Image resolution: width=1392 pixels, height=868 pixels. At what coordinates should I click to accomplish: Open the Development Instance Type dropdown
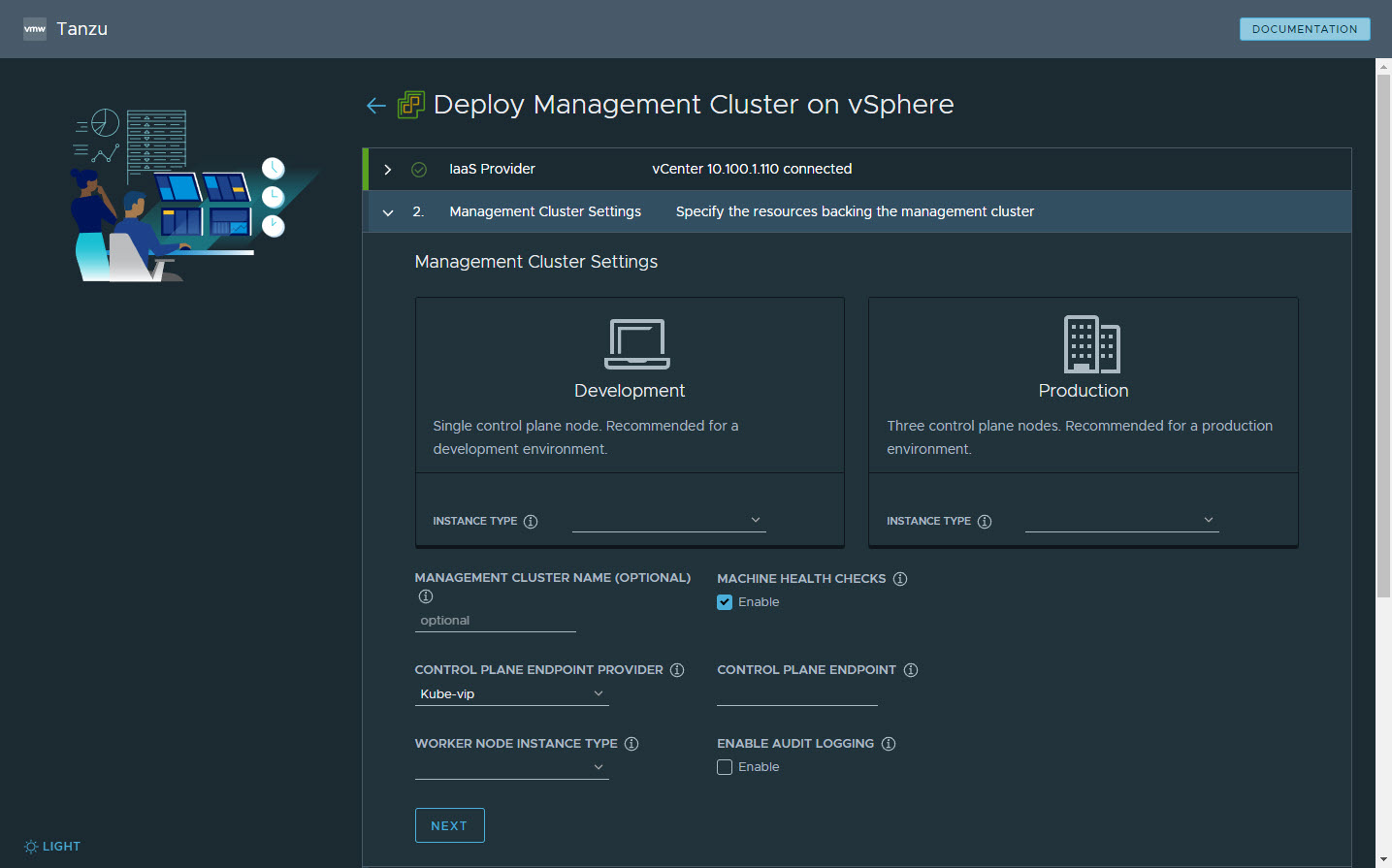(669, 521)
